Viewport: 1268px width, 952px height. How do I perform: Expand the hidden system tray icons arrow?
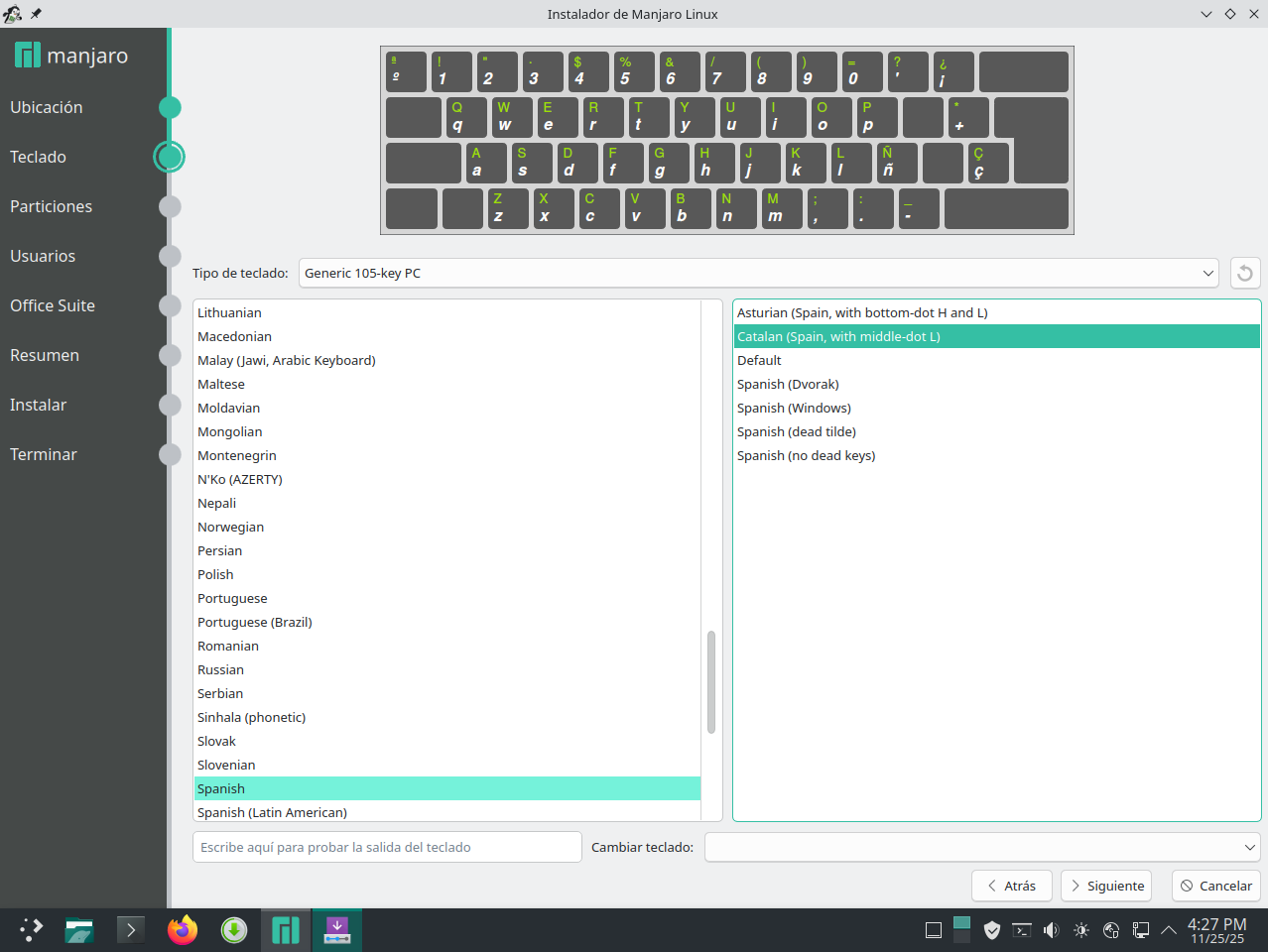[1169, 930]
